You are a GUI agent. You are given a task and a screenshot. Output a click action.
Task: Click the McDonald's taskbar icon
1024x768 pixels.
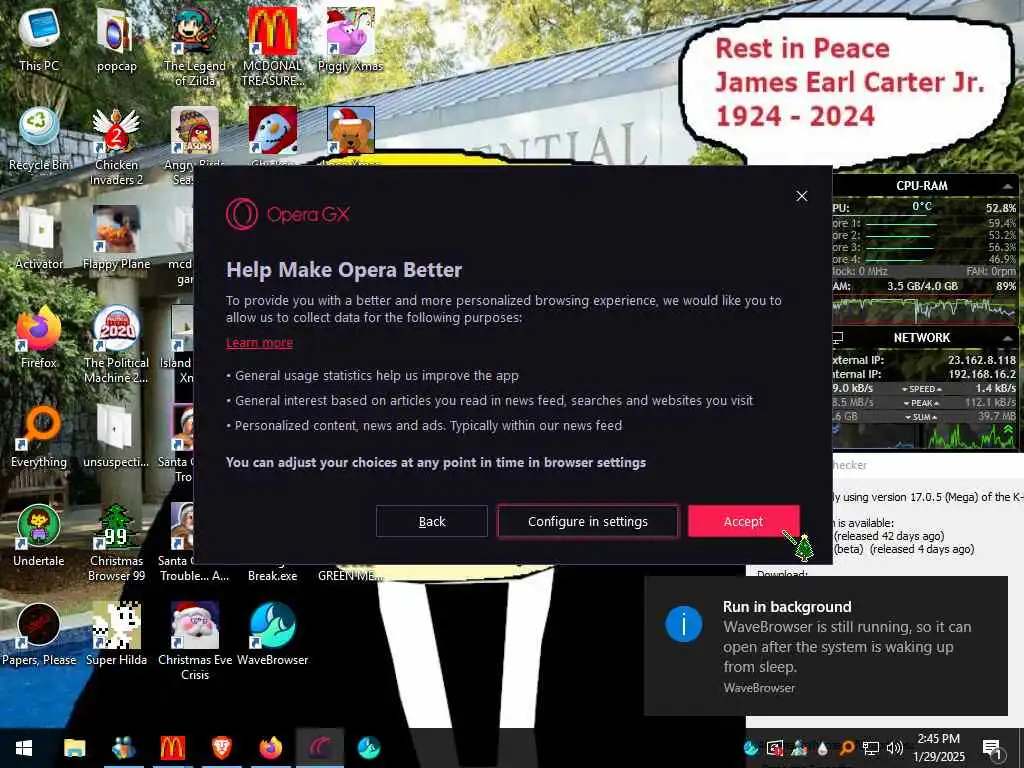(x=172, y=748)
